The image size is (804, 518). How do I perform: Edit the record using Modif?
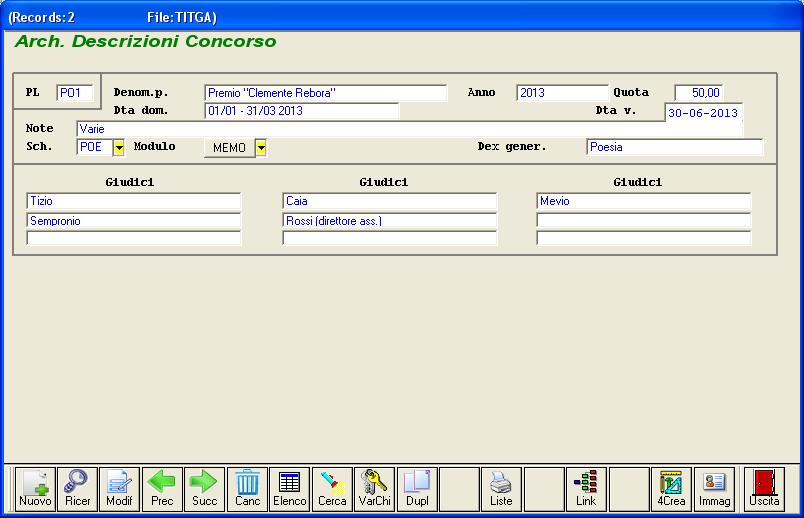pyautogui.click(x=119, y=489)
